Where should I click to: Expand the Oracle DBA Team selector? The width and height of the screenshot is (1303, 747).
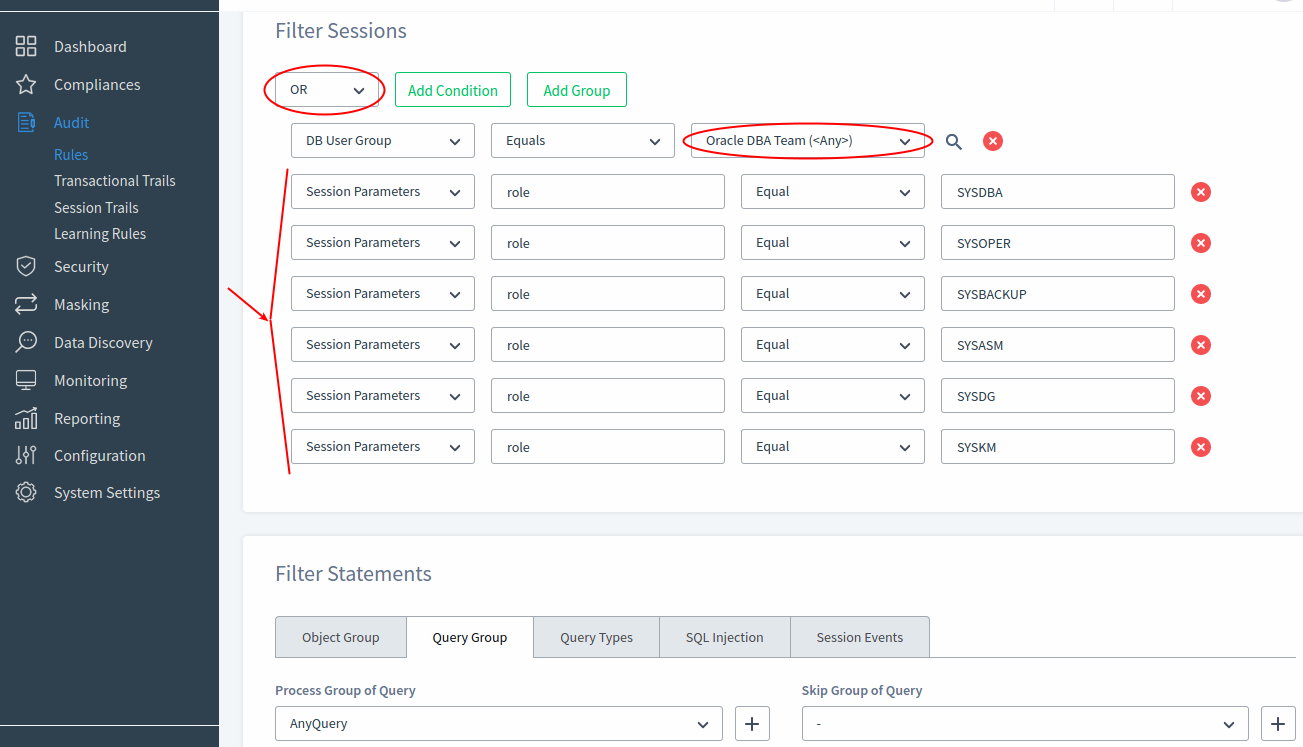click(x=806, y=140)
